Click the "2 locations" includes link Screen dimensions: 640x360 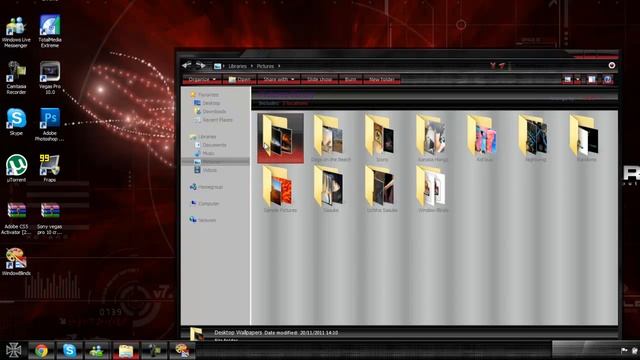(295, 104)
